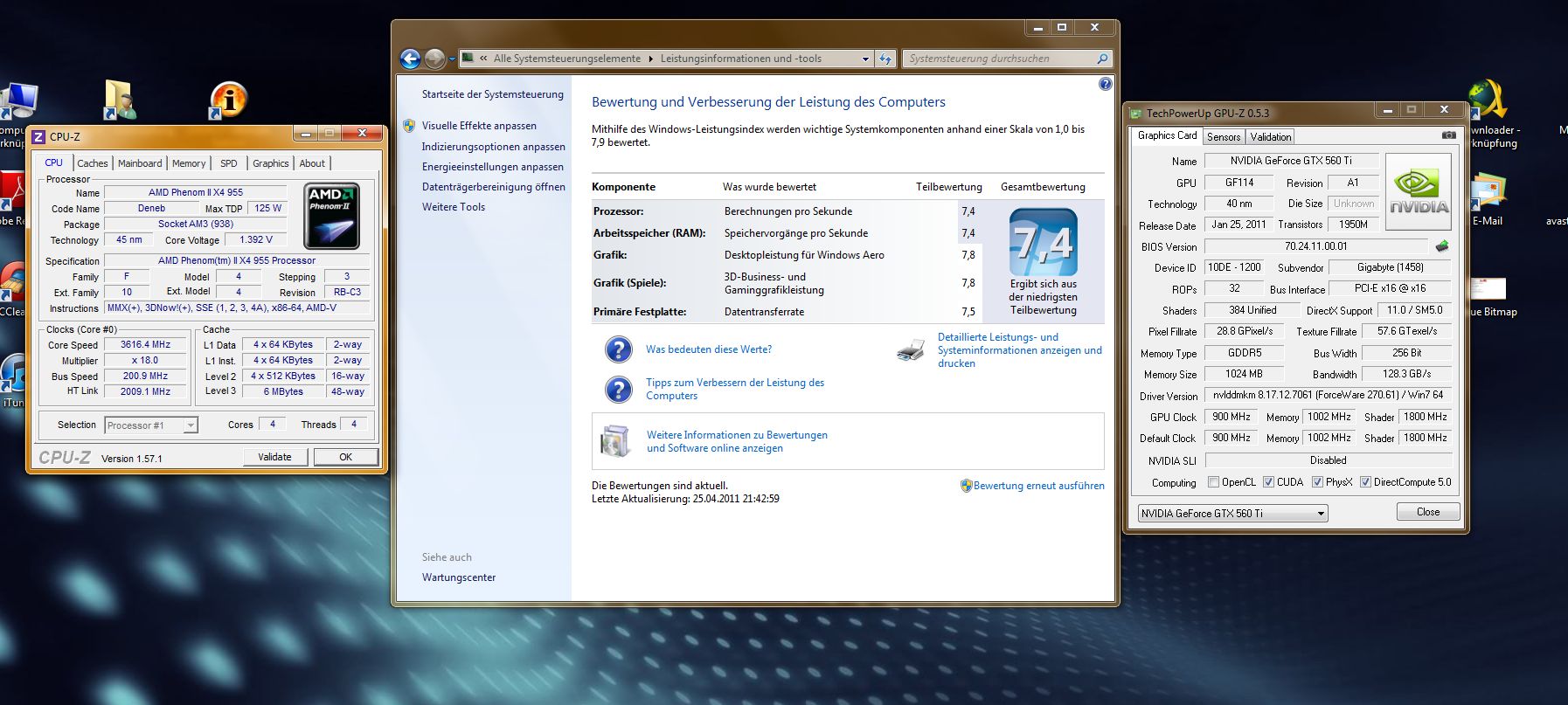Click the printer icon for detailed system info

pyautogui.click(x=911, y=350)
